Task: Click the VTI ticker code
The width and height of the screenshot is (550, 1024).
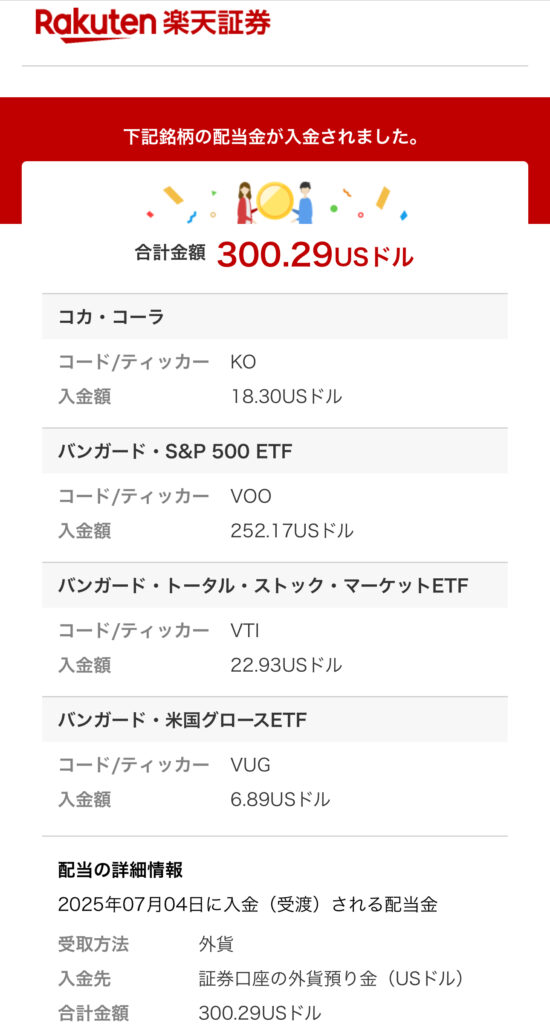Action: pos(245,631)
